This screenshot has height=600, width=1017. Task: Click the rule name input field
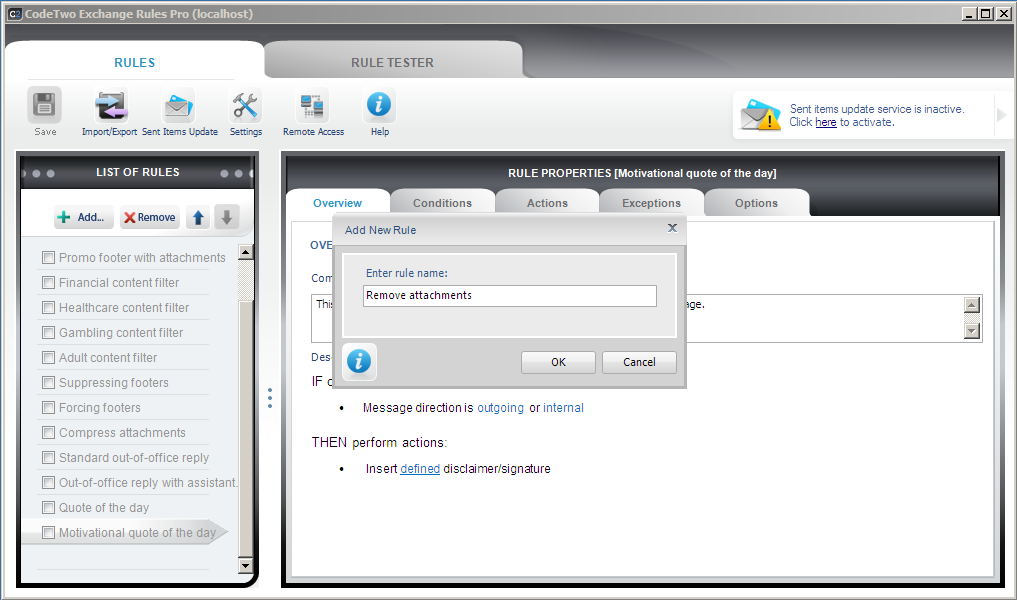click(x=510, y=296)
